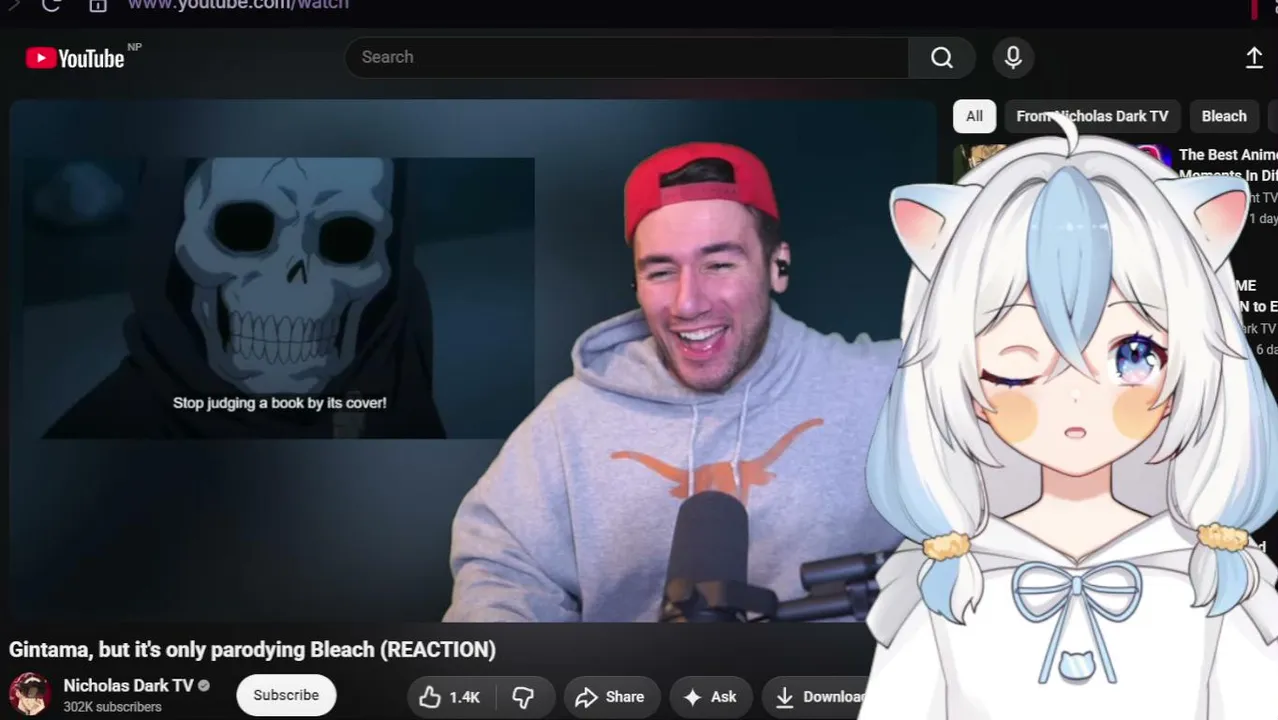This screenshot has width=1278, height=720.
Task: Share the video
Action: click(x=611, y=697)
